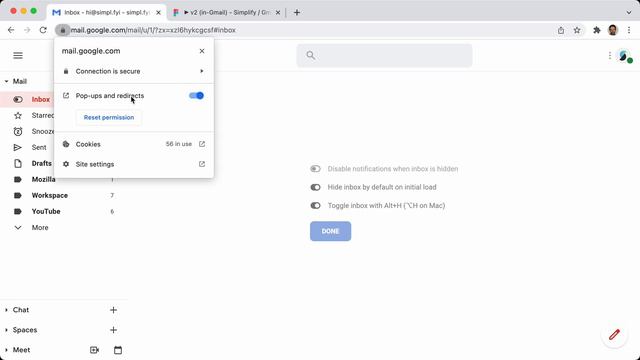The width and height of the screenshot is (640, 360).
Task: Open the Gmail main menu hamburger icon
Action: [x=18, y=55]
